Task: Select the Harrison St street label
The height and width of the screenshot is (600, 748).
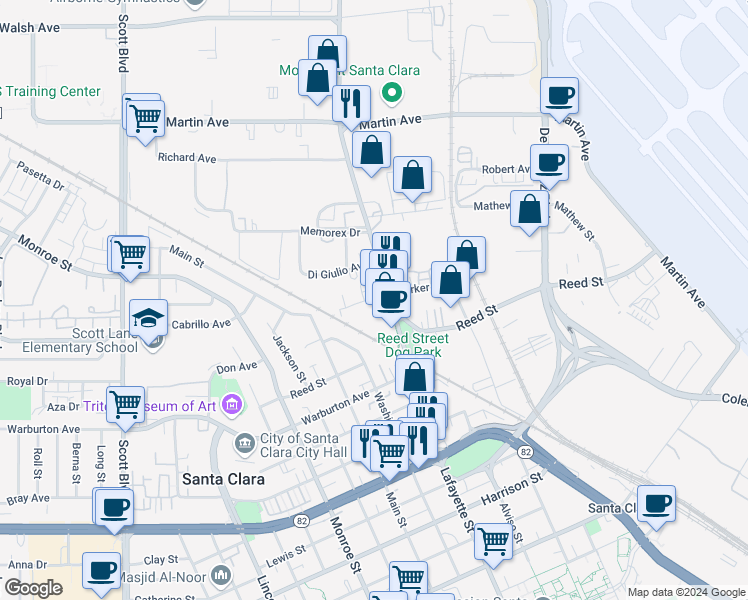Action: 512,488
